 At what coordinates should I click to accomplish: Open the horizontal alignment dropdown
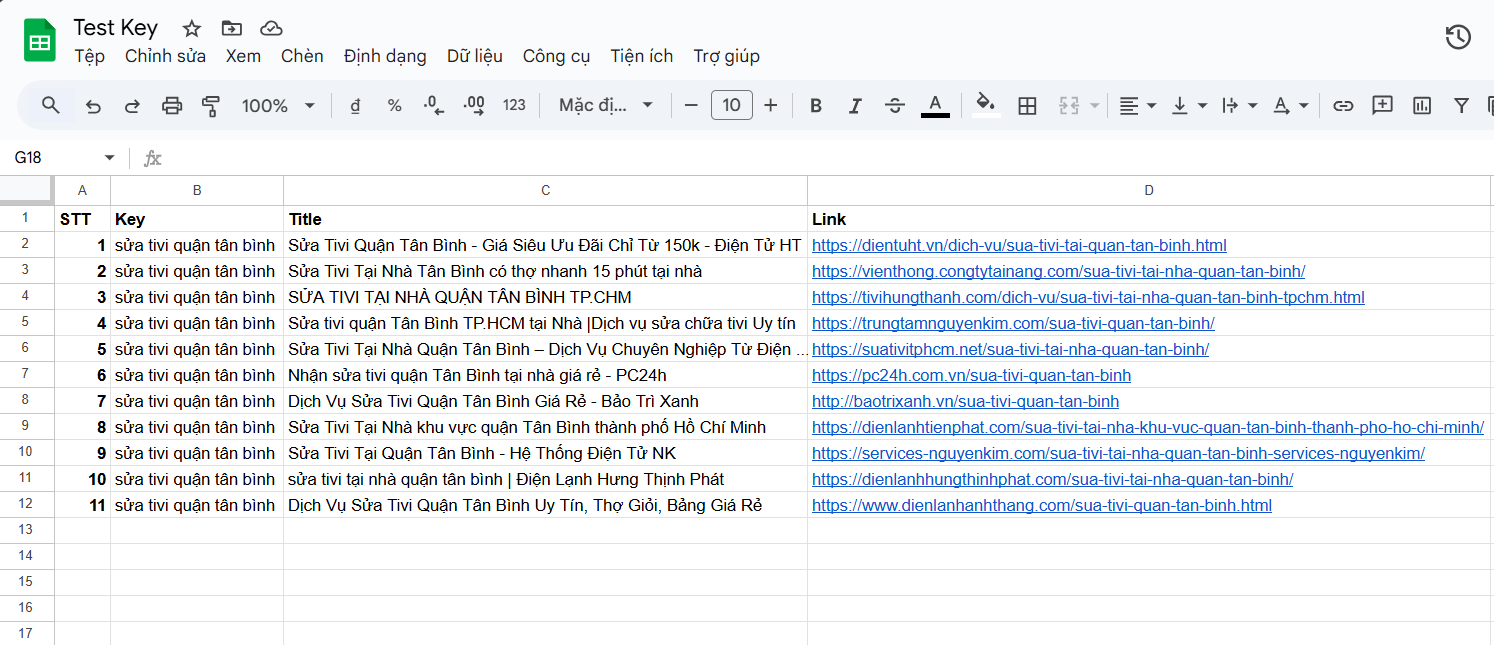(x=1136, y=104)
